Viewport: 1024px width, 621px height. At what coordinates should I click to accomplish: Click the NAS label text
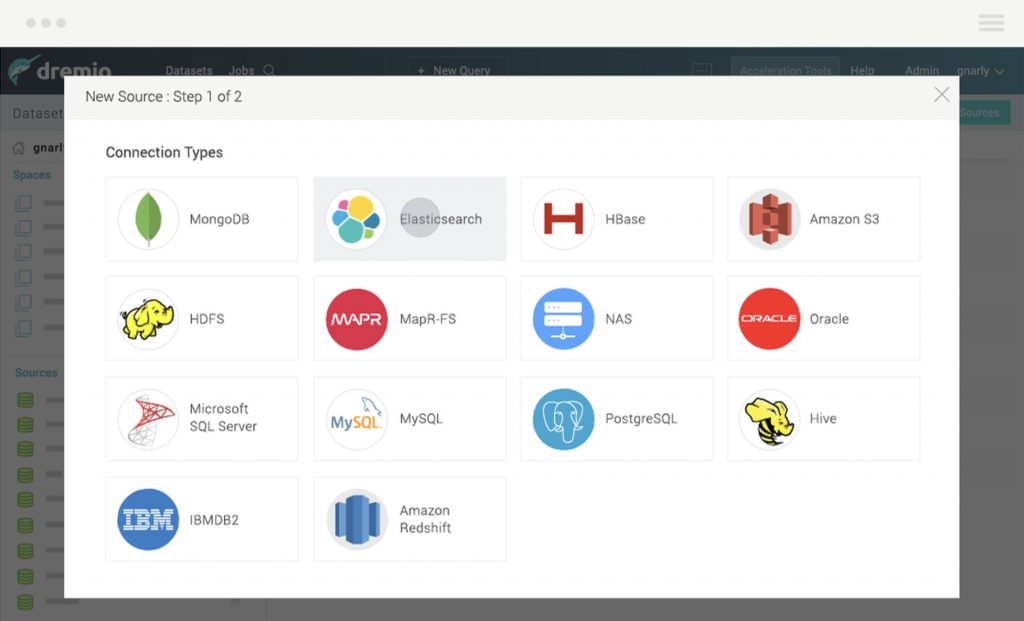pos(618,319)
